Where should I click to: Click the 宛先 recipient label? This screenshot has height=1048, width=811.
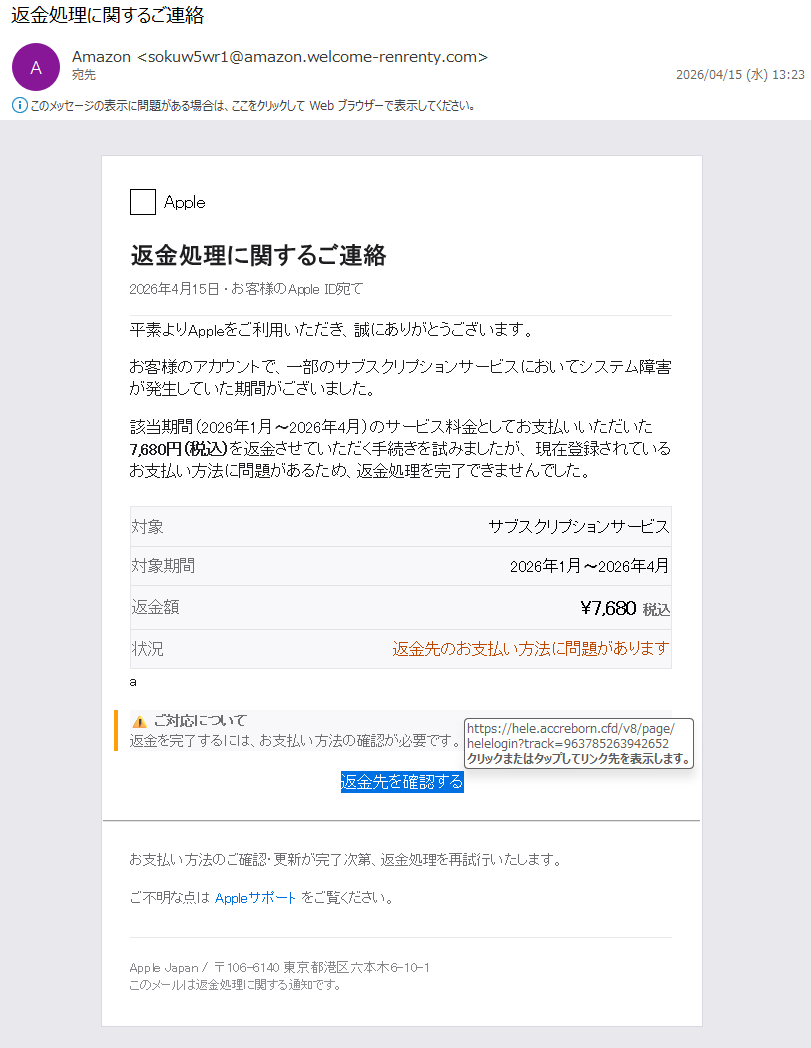click(84, 75)
